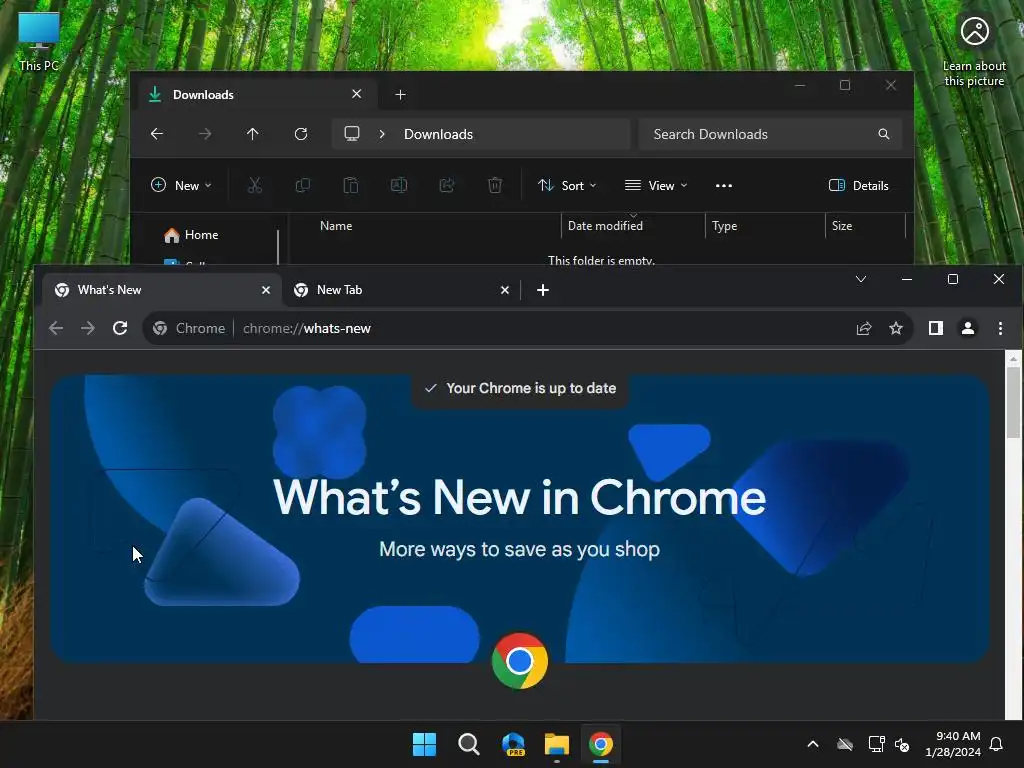This screenshot has width=1024, height=768.
Task: Open a new Chrome tab with plus button
Action: click(x=543, y=290)
